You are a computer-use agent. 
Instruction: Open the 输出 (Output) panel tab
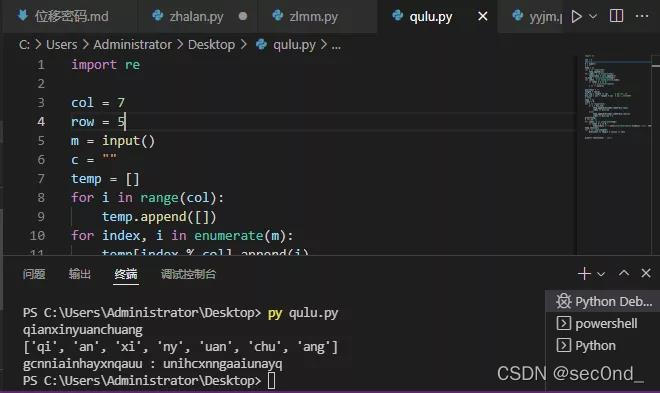click(x=80, y=274)
